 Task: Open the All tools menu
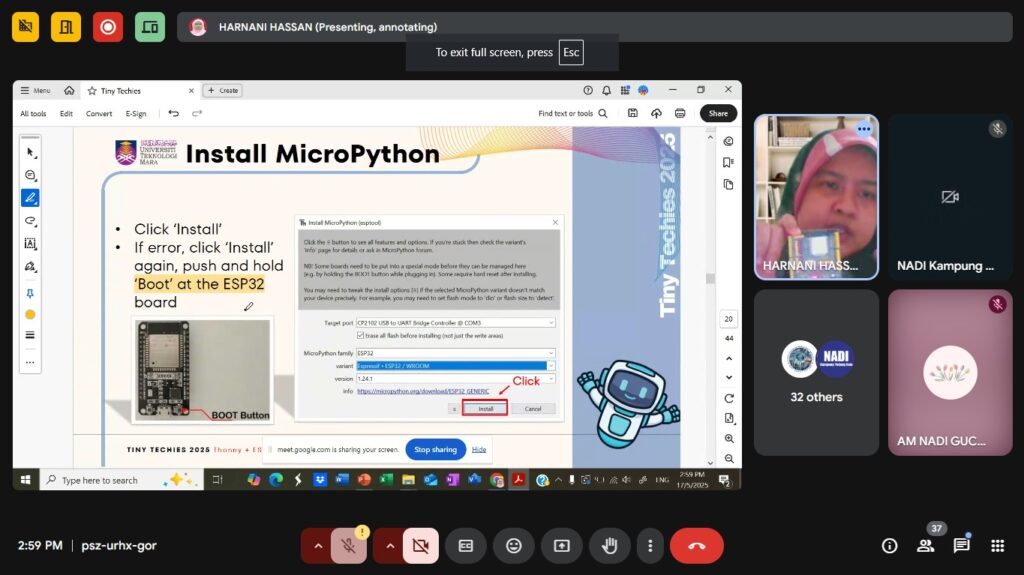point(33,114)
